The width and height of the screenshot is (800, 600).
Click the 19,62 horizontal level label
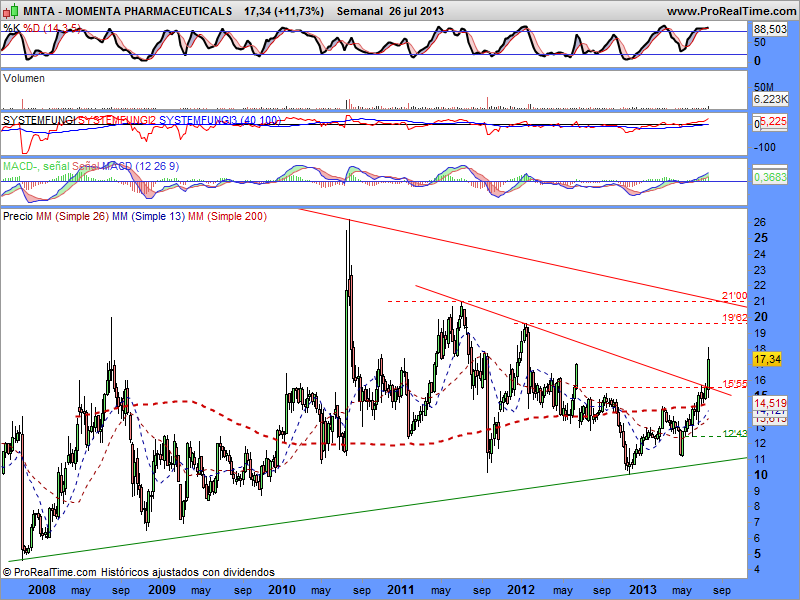coord(734,318)
